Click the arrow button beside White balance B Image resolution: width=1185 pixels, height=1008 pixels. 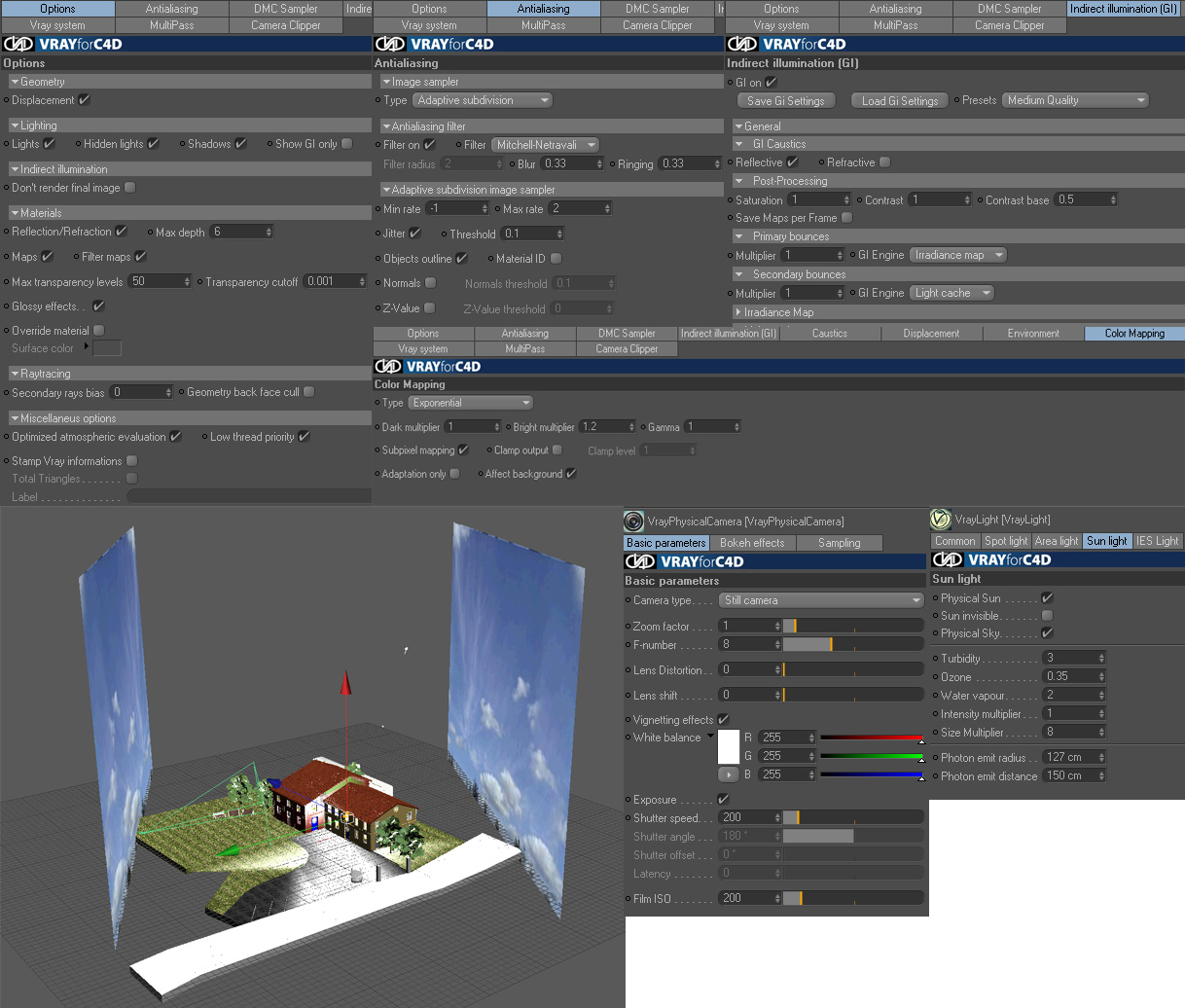(728, 774)
